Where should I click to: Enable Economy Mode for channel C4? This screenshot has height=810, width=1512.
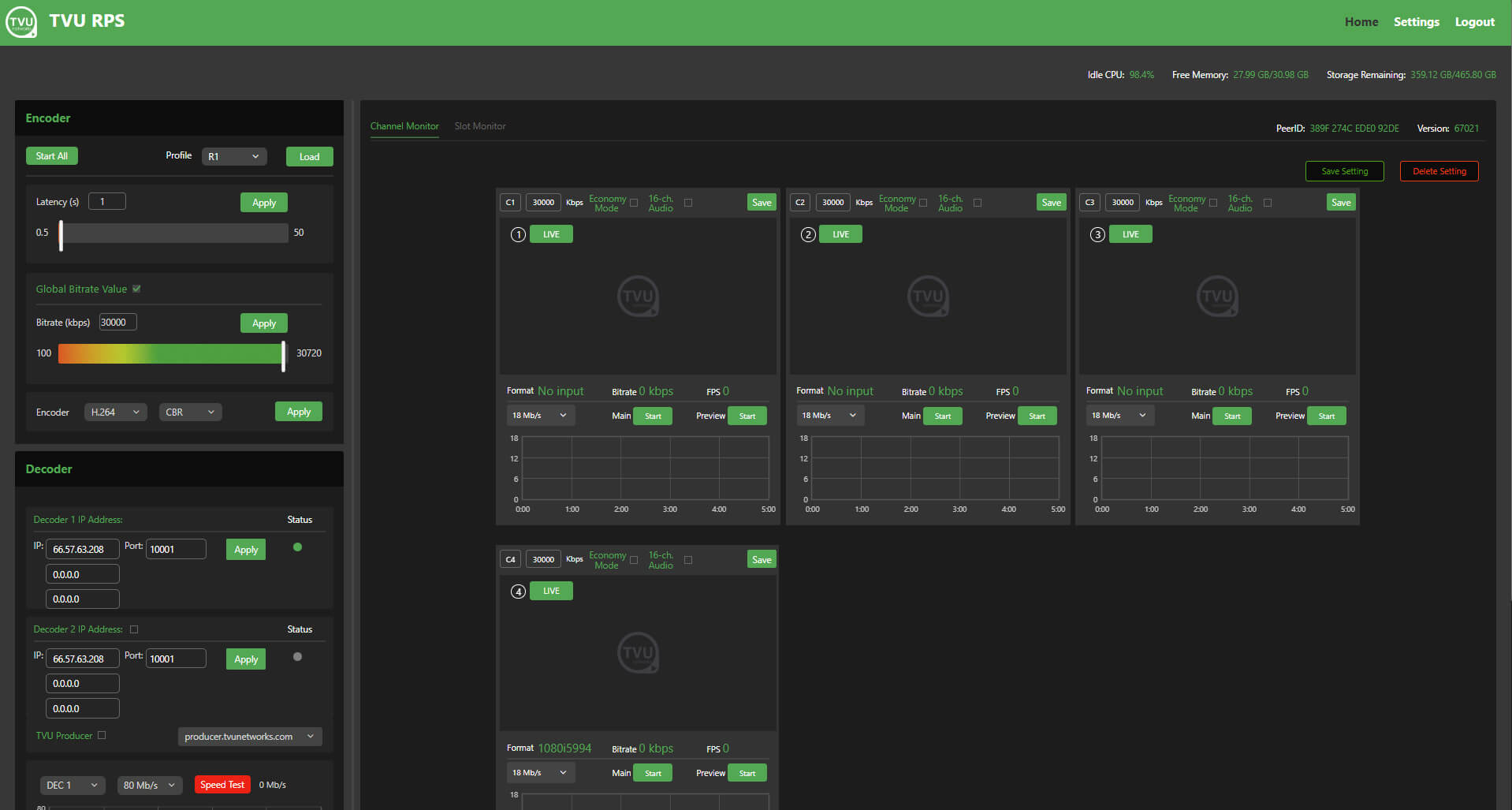tap(634, 560)
